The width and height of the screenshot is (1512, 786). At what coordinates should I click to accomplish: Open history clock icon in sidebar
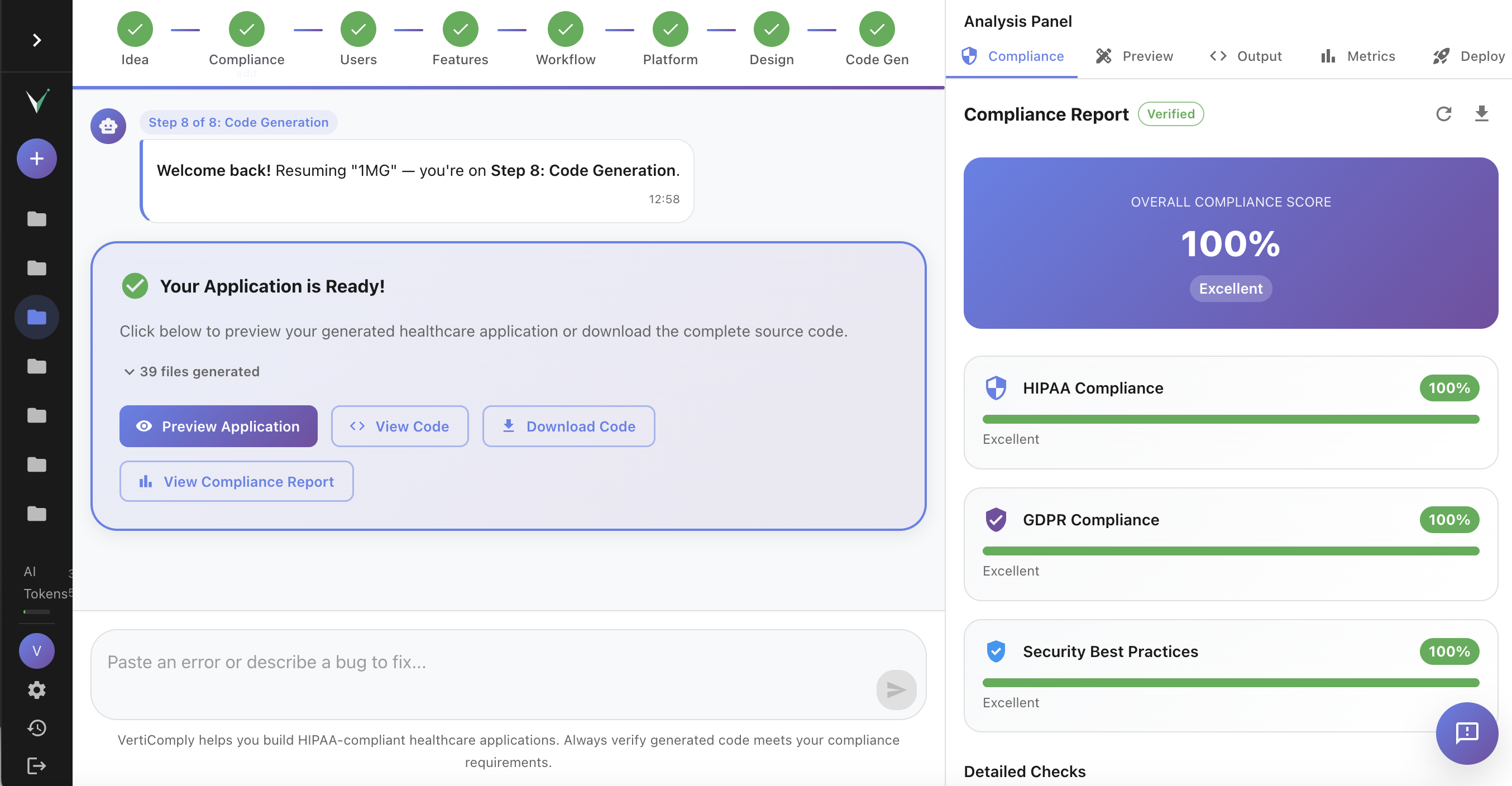point(36,728)
